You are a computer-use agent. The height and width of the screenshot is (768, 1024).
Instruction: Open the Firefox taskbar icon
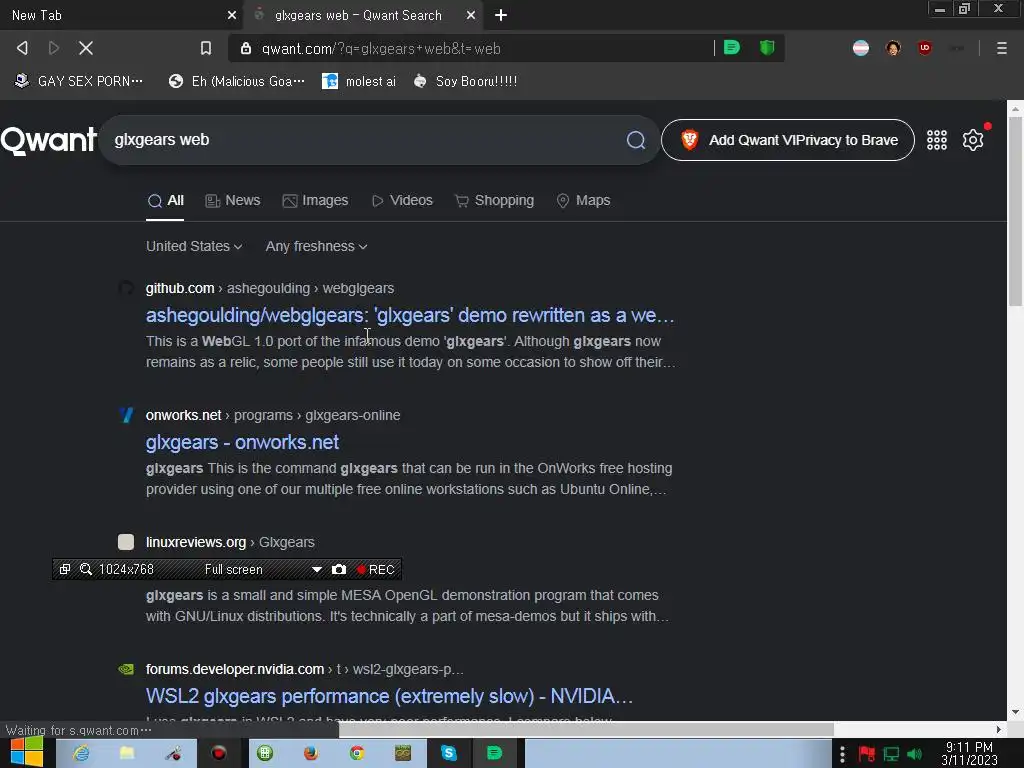coord(311,753)
